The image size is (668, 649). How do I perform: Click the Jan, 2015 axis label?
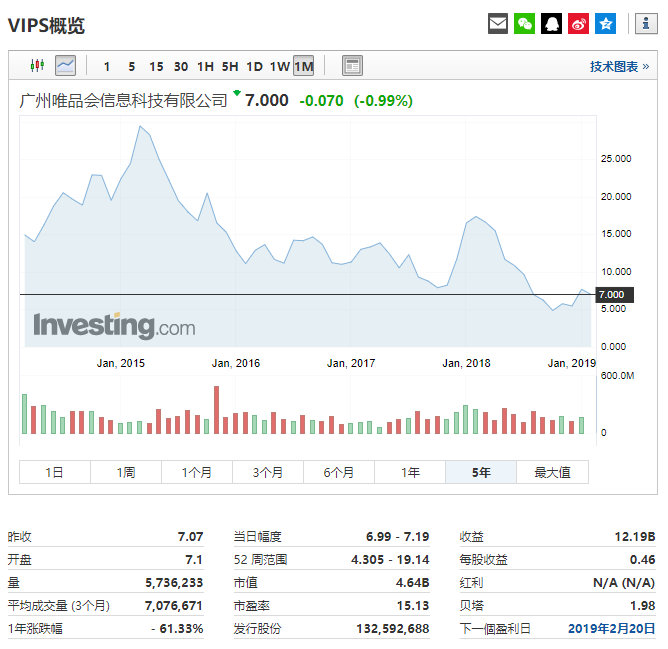click(x=121, y=363)
